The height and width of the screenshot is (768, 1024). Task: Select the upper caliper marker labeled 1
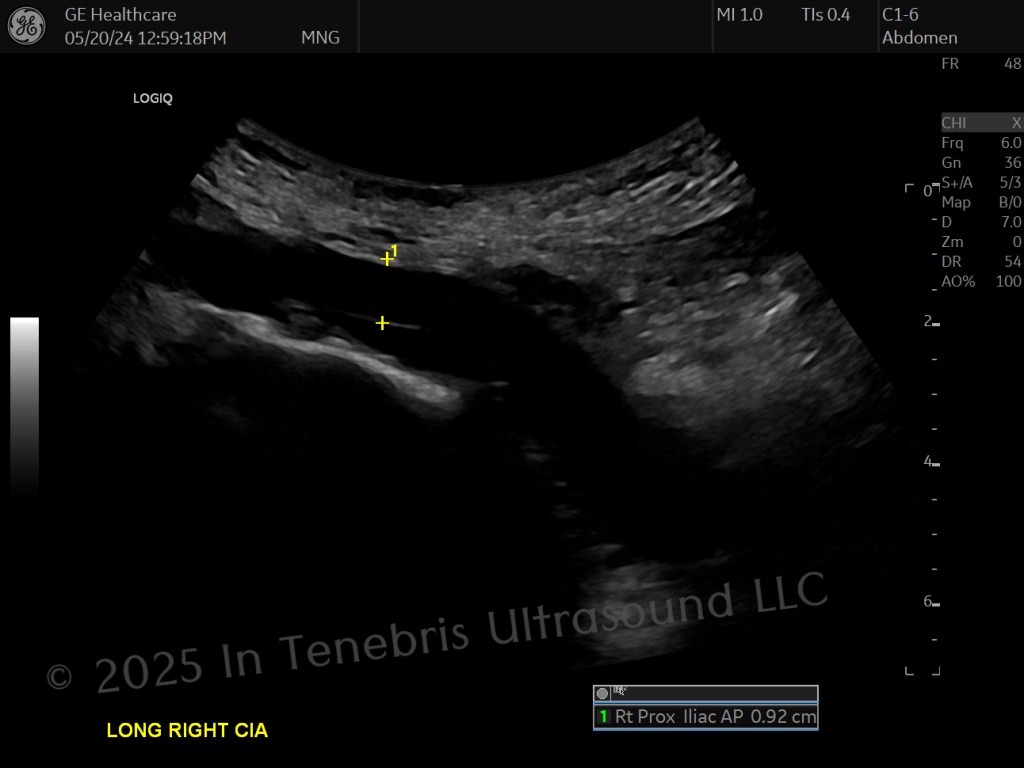[x=387, y=259]
